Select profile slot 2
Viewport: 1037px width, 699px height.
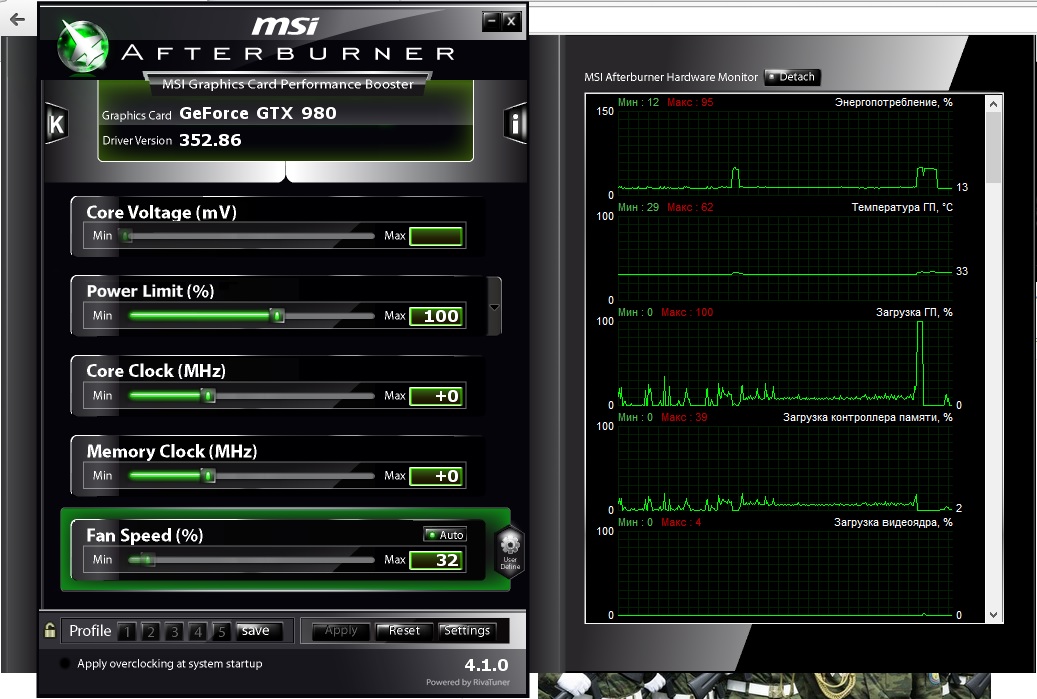pos(151,632)
